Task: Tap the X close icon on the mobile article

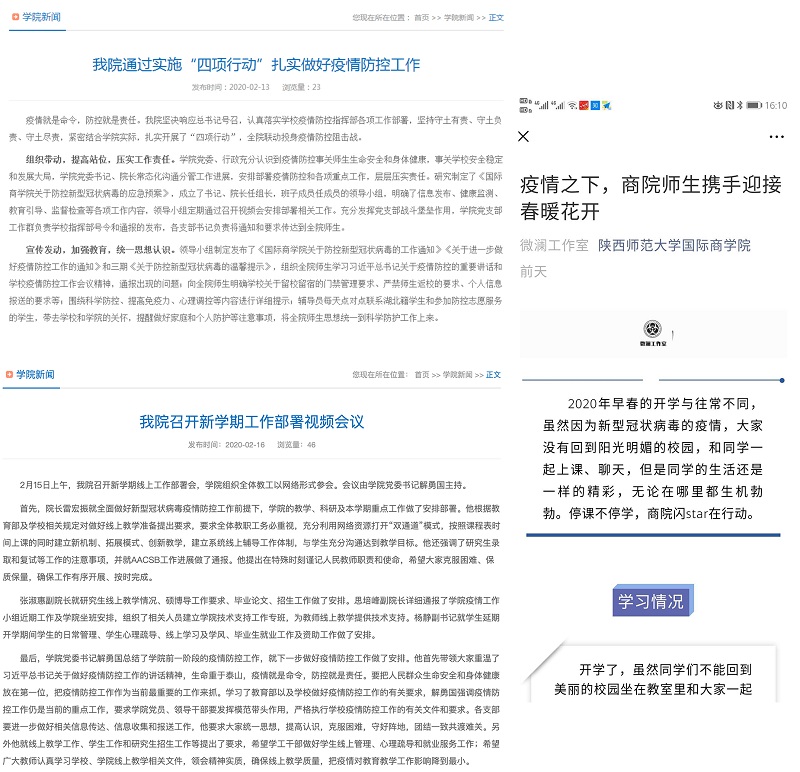Action: (524, 136)
